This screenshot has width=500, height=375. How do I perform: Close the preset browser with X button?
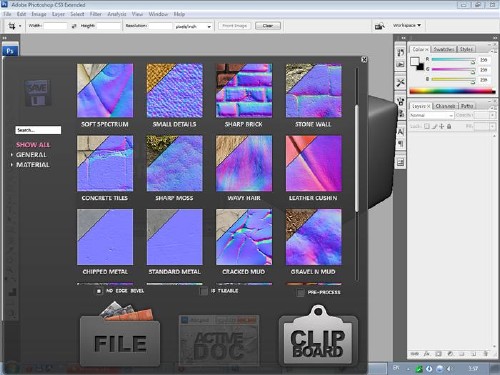pyautogui.click(x=364, y=59)
